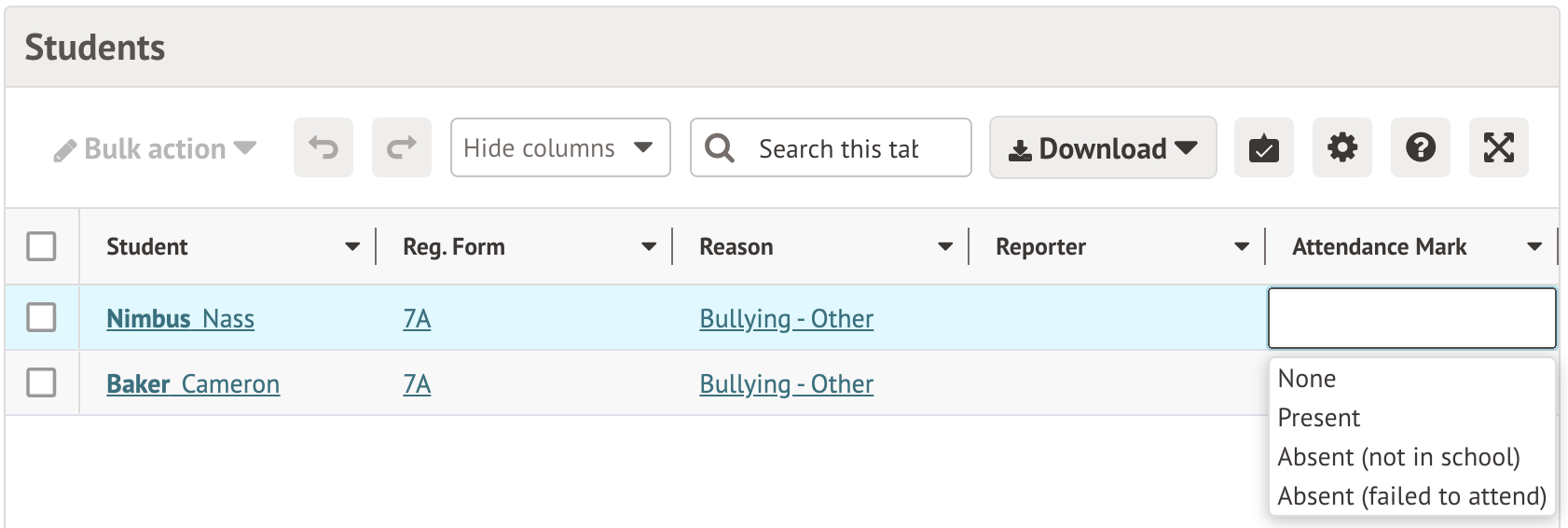Open the Bulk action dropdown
The width and height of the screenshot is (1568, 528).
click(x=155, y=149)
